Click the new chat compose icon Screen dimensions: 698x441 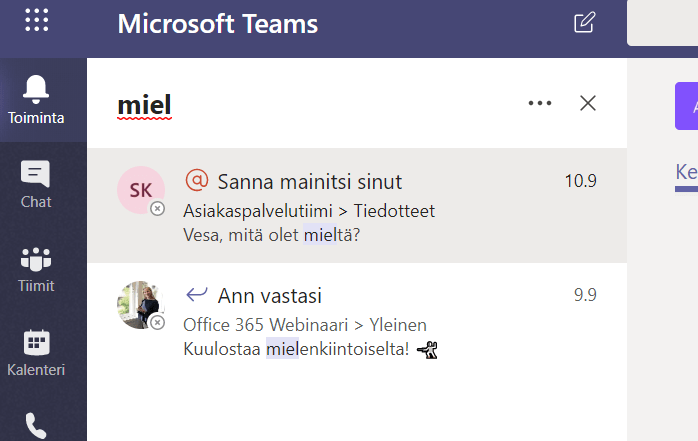[584, 23]
